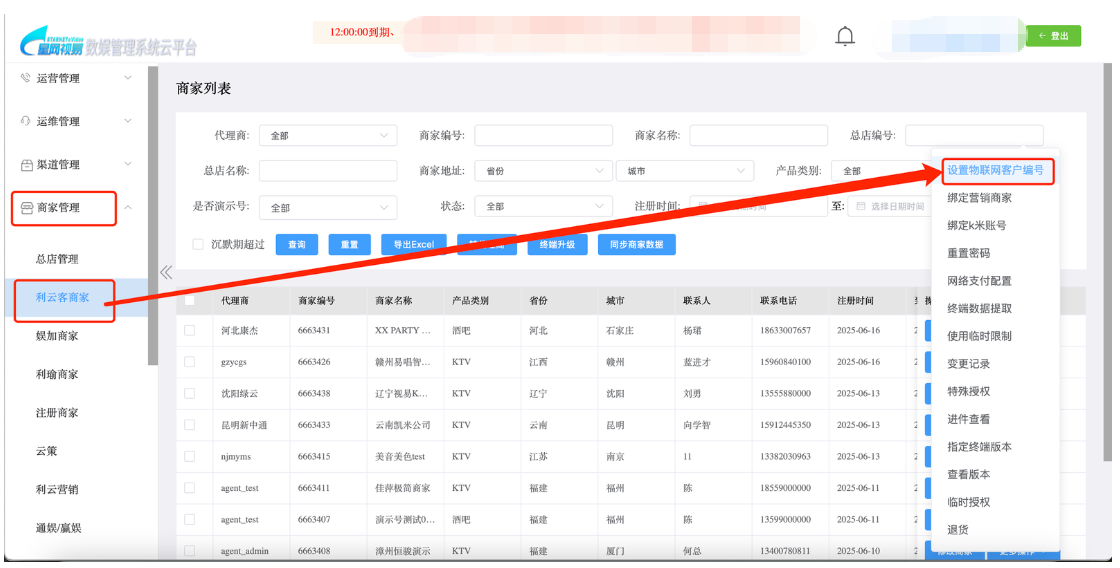Select 绑定营销商家 from the menu
The height and width of the screenshot is (568, 1120).
click(979, 198)
